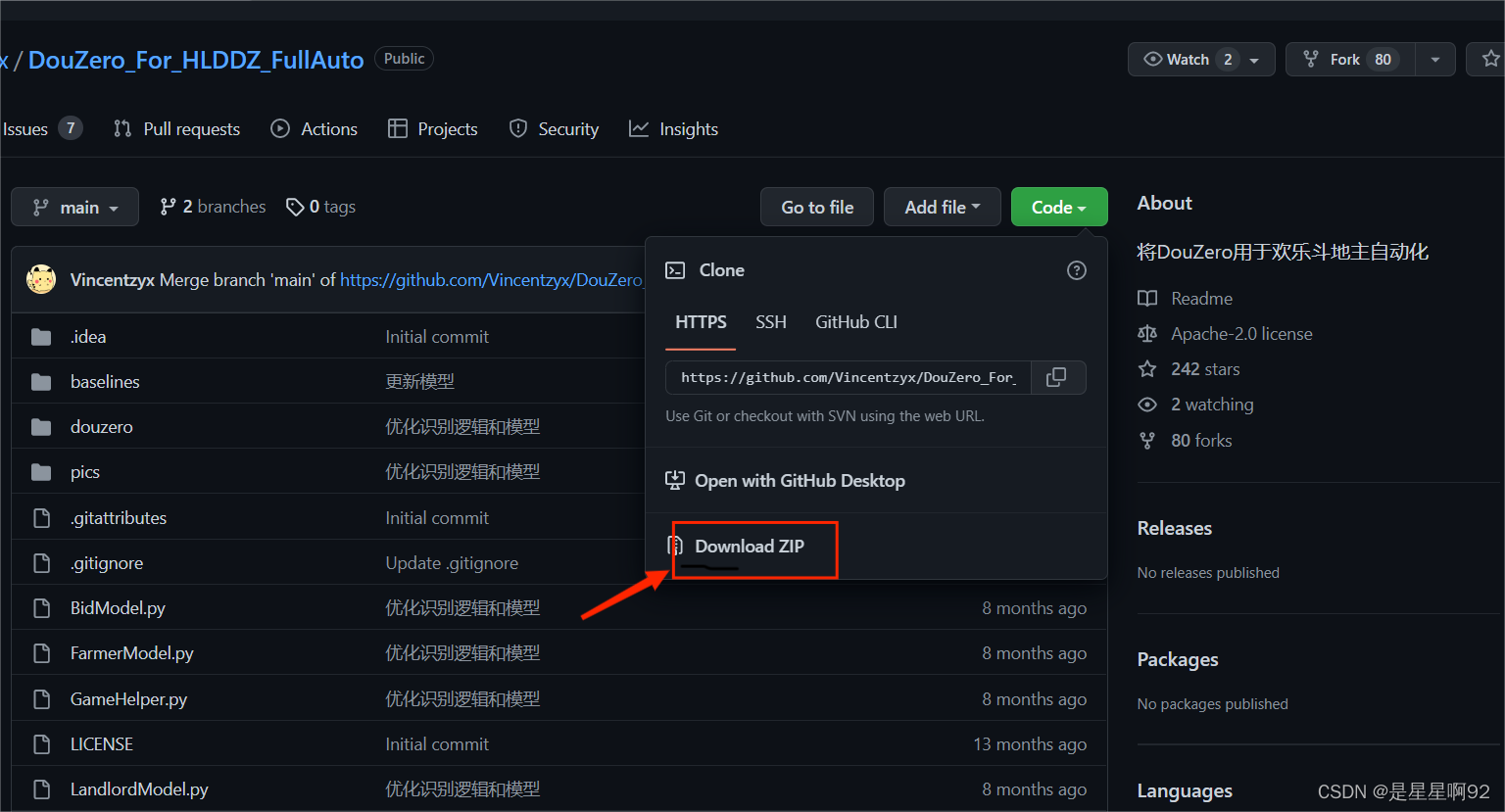The width and height of the screenshot is (1505, 812).
Task: Click the LandlordModel.py file icon
Action: 41,789
